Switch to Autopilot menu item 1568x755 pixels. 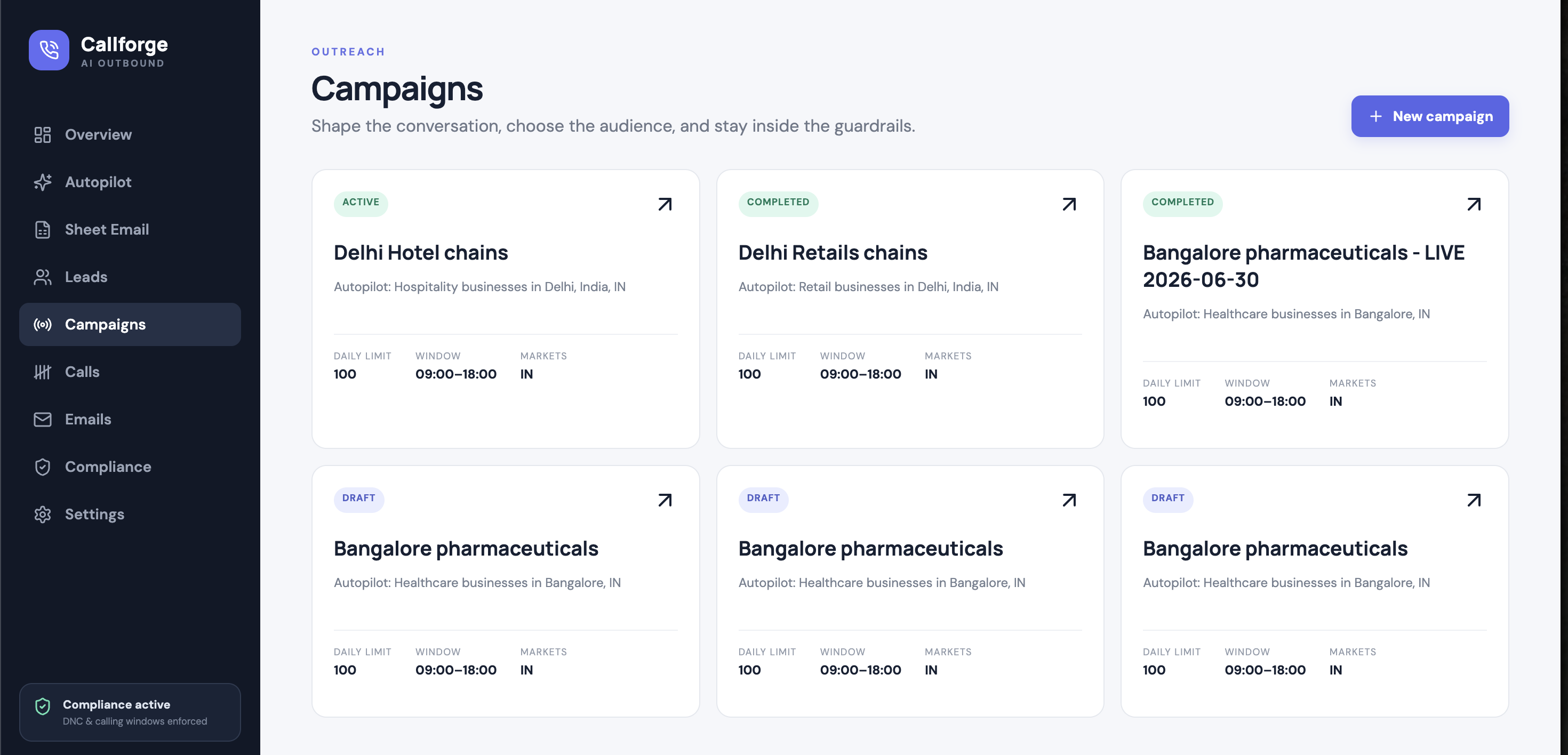pyautogui.click(x=130, y=182)
